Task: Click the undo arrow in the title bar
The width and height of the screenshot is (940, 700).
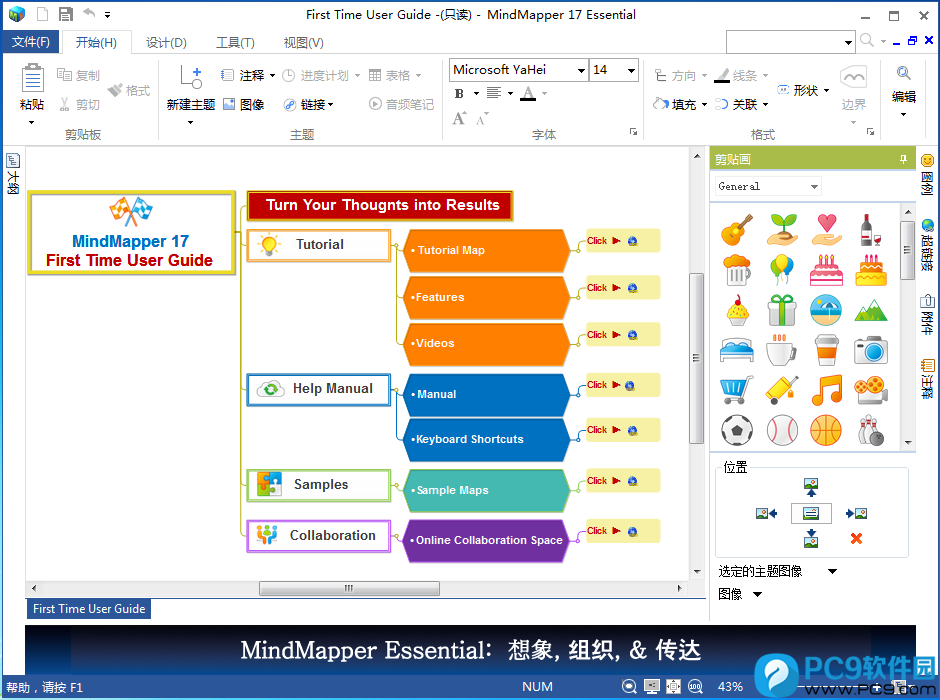Action: tap(89, 13)
